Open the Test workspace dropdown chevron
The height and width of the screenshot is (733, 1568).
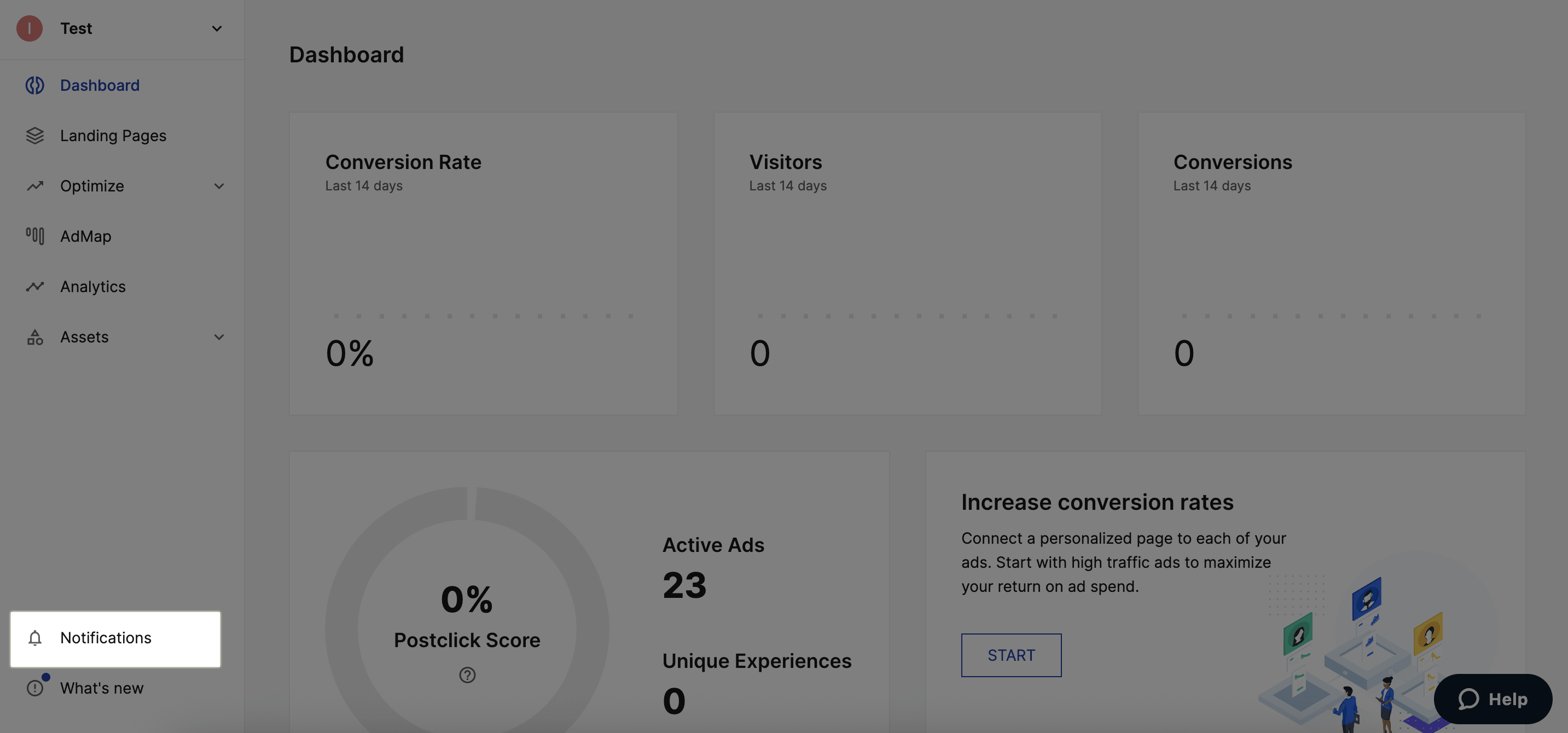(x=217, y=28)
